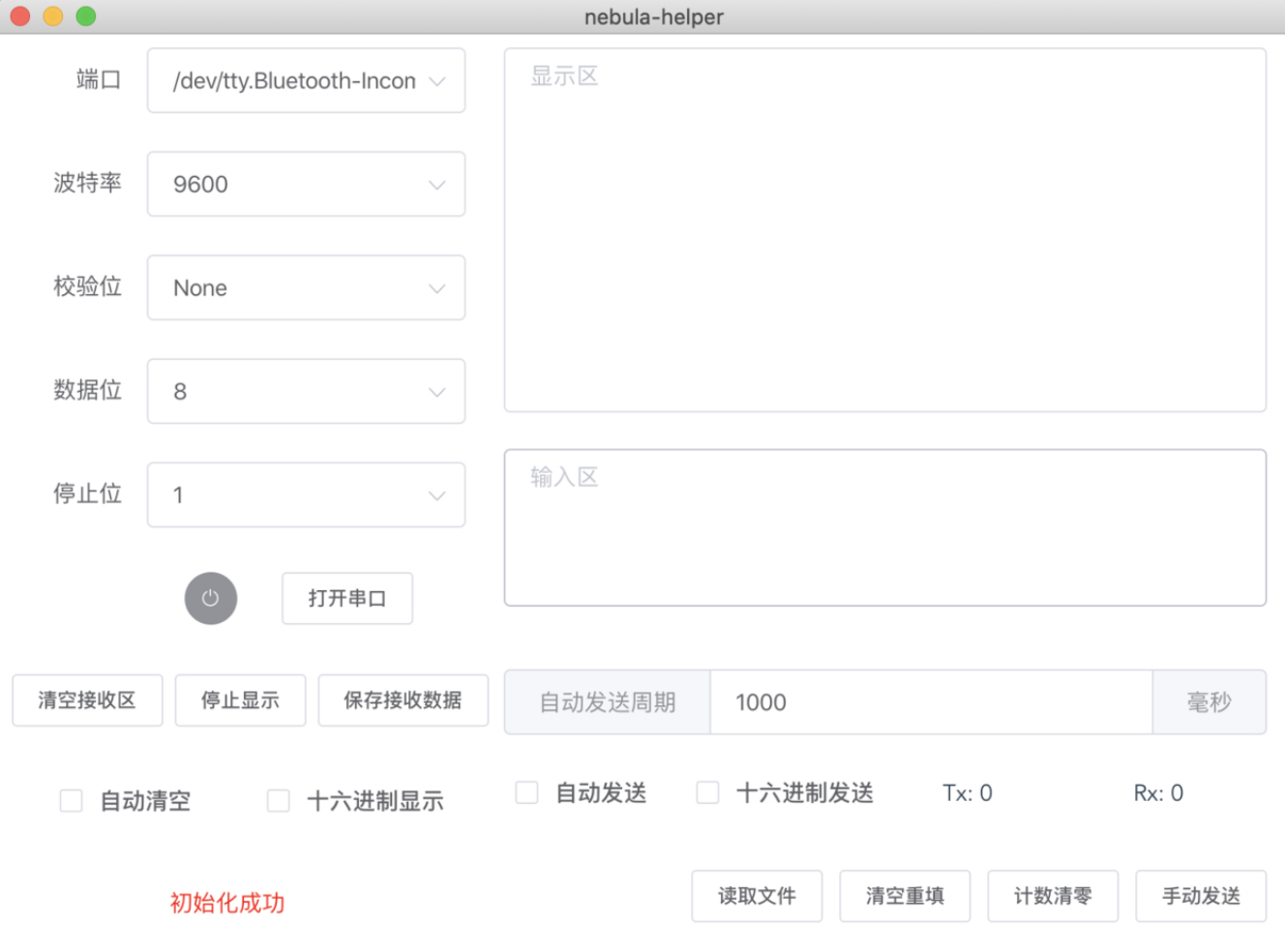Screen dimensions: 1285x952
Task: Click 手动发送 to send manually
Action: [x=1201, y=896]
